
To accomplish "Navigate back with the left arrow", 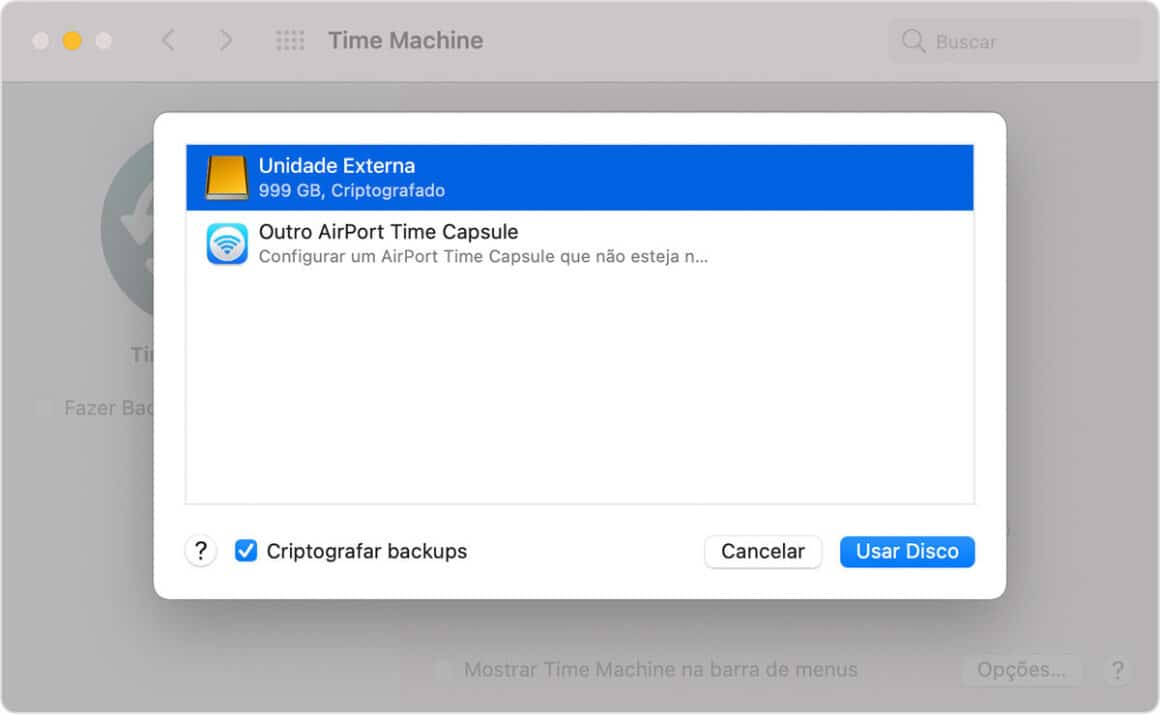I will coord(167,40).
